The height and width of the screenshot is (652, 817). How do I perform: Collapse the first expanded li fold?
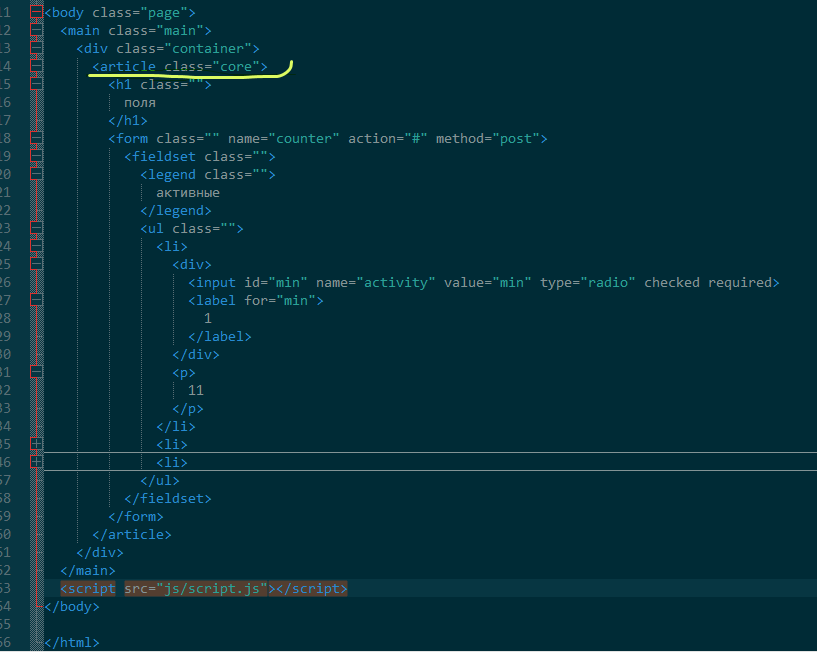[36, 246]
